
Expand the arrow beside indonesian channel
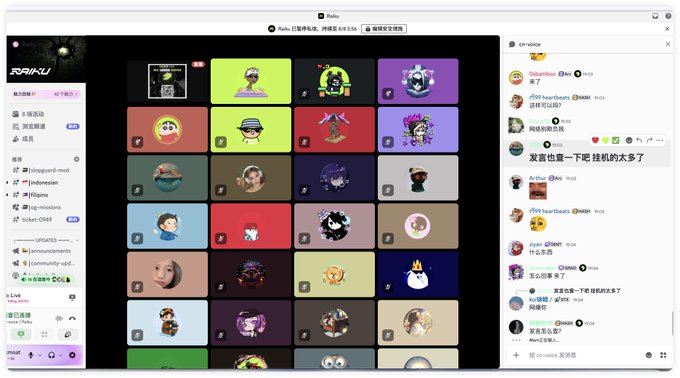(7, 182)
